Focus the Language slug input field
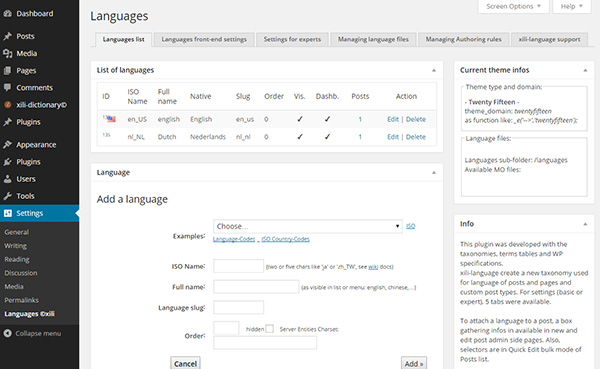600x369 pixels. [x=238, y=307]
